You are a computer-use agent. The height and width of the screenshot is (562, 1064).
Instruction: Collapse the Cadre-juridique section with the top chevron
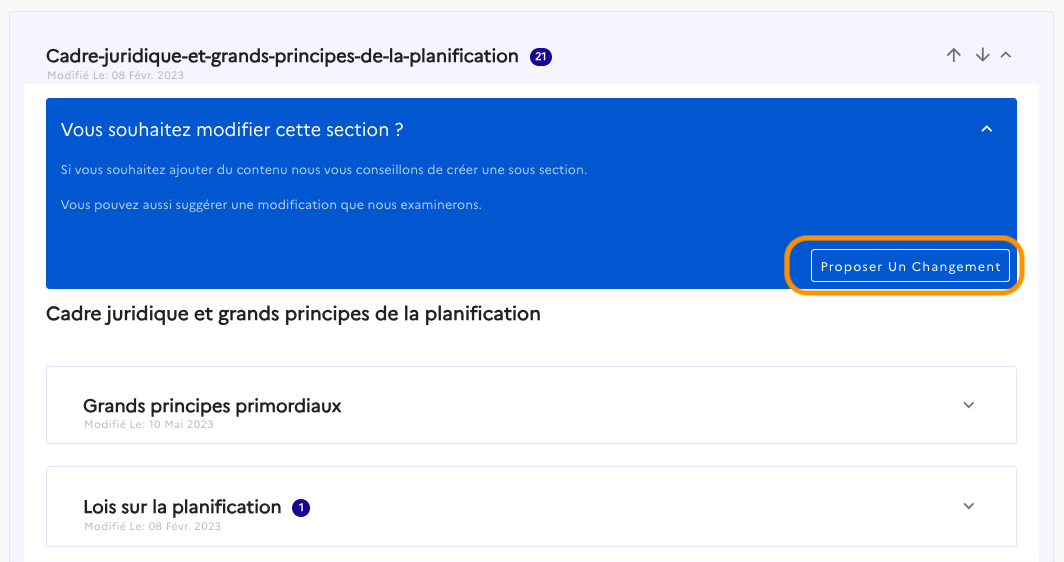click(x=1006, y=55)
